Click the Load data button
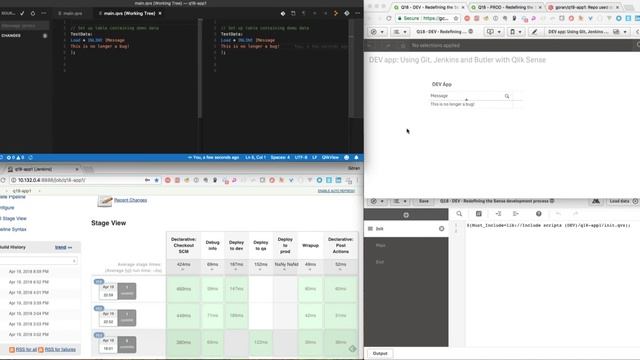This screenshot has height=360, width=640. click(623, 201)
